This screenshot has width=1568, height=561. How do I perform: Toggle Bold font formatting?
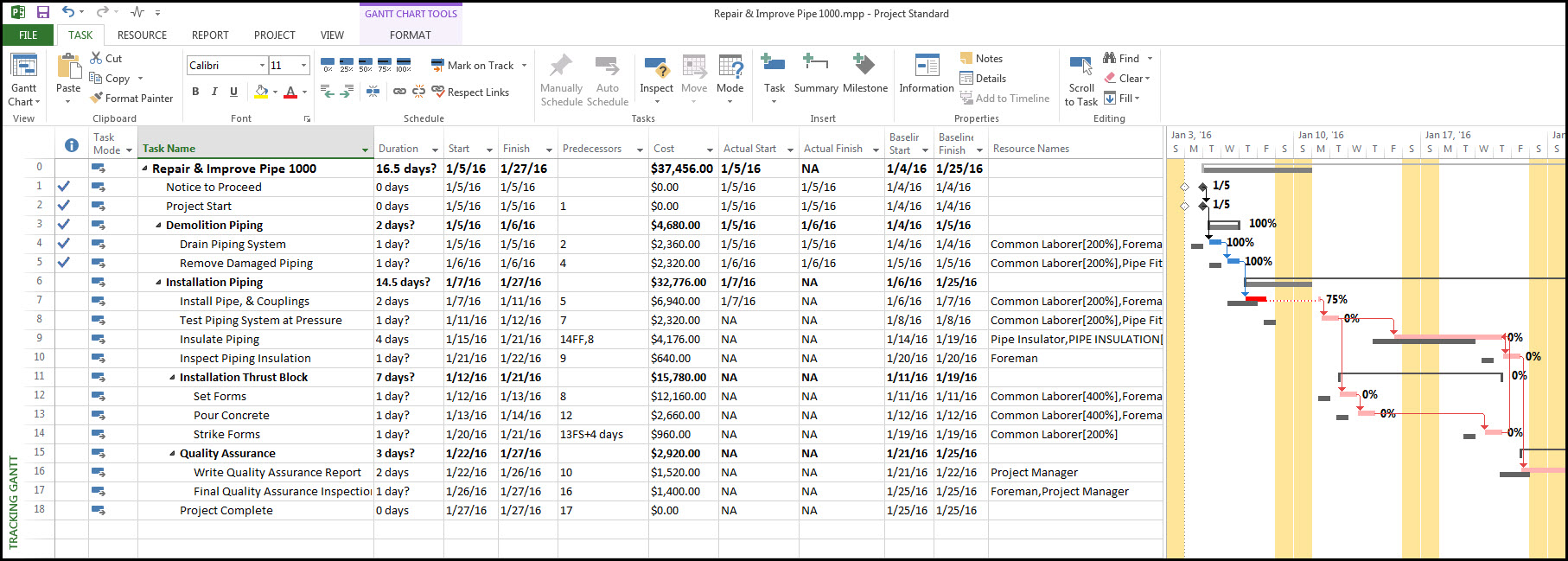click(195, 92)
